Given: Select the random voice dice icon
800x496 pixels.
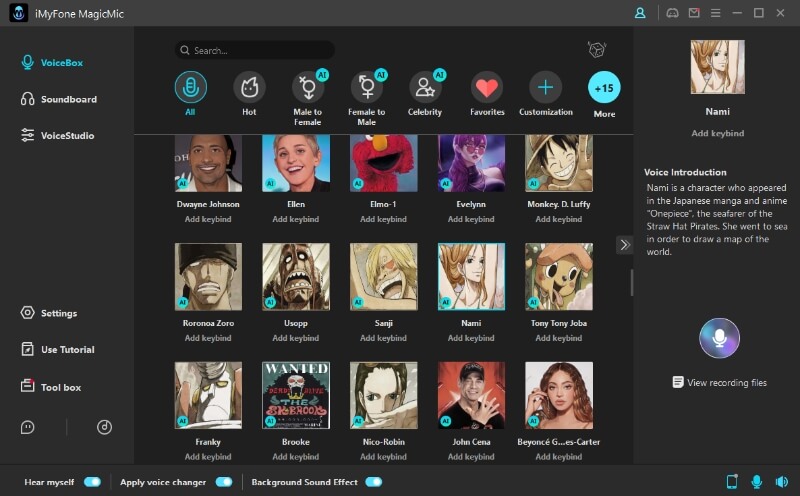Looking at the screenshot, I should (x=596, y=49).
